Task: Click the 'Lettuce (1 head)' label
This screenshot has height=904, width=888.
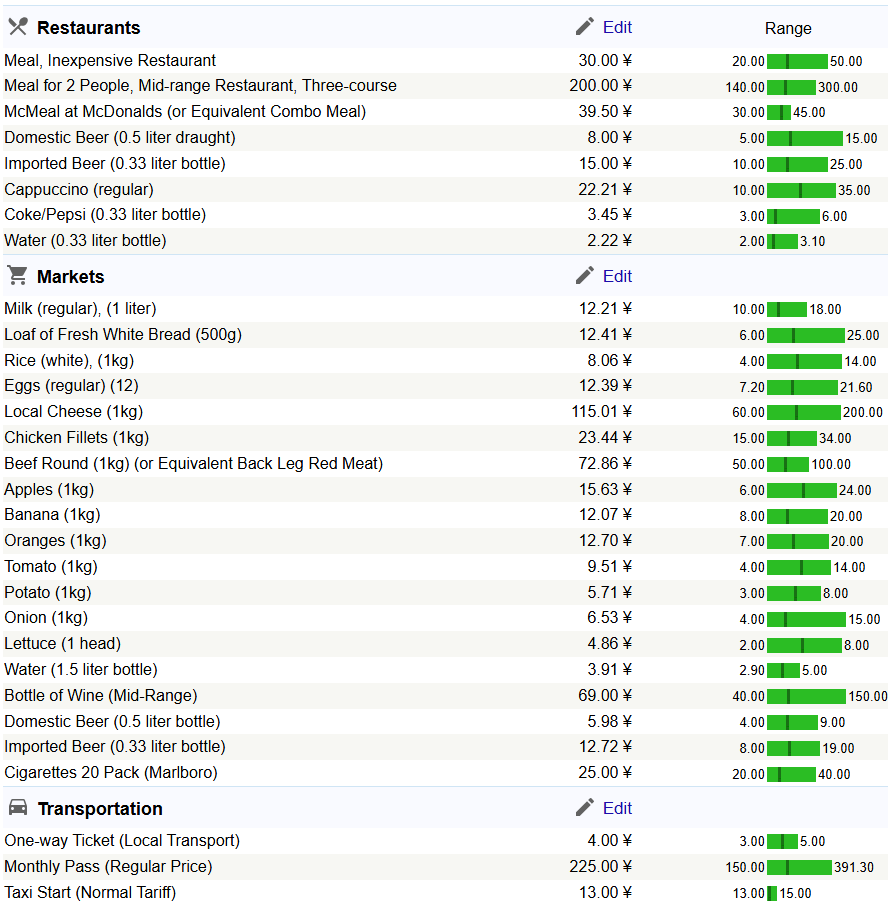Action: pyautogui.click(x=62, y=643)
